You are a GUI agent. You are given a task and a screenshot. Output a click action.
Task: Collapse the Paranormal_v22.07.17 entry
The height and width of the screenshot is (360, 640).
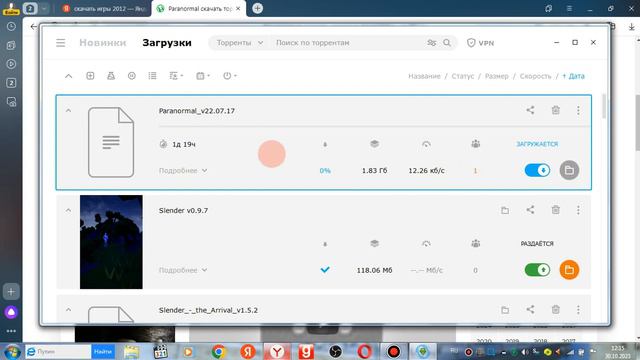pyautogui.click(x=69, y=111)
